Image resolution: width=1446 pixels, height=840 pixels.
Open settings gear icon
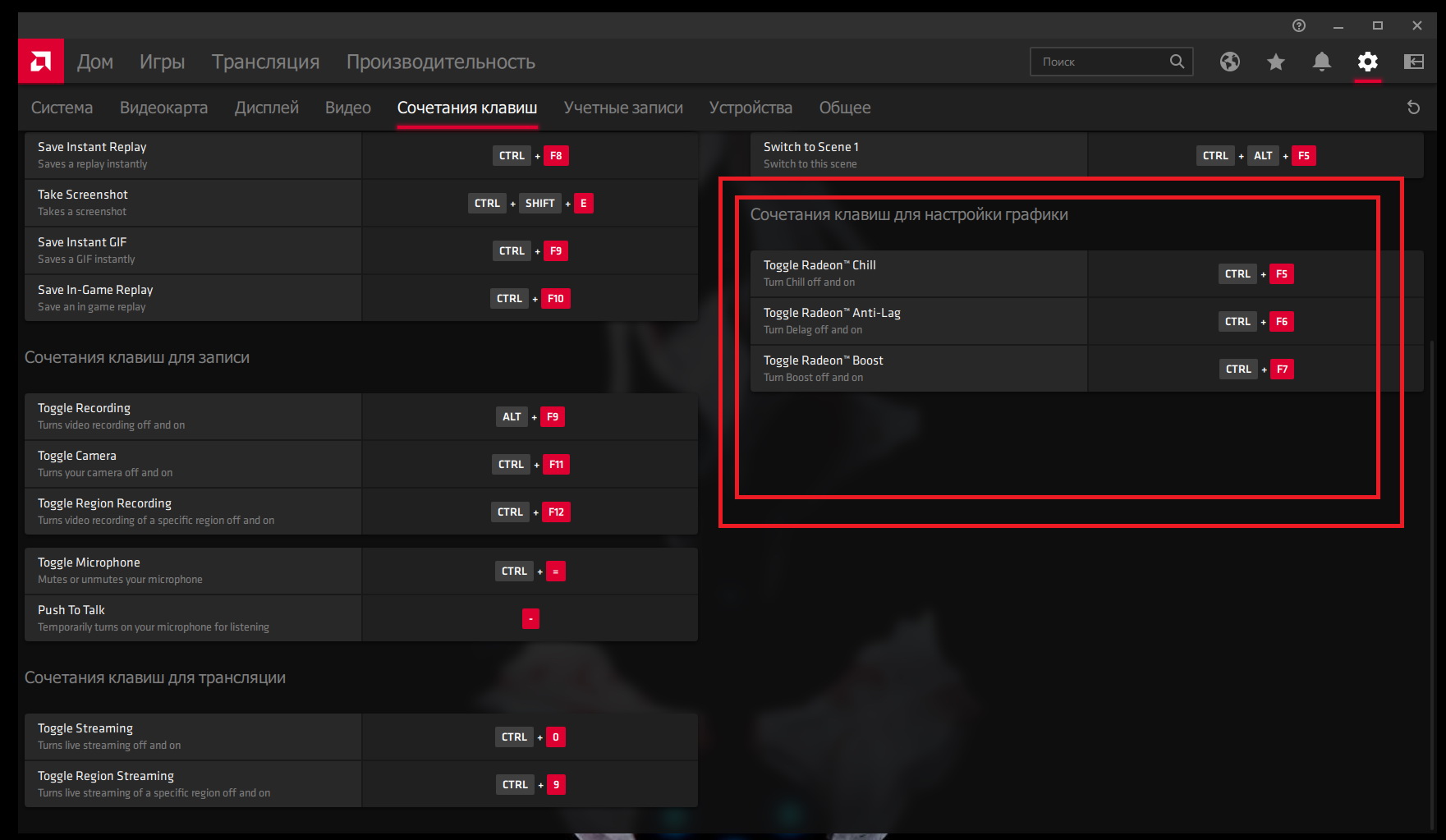click(1368, 62)
